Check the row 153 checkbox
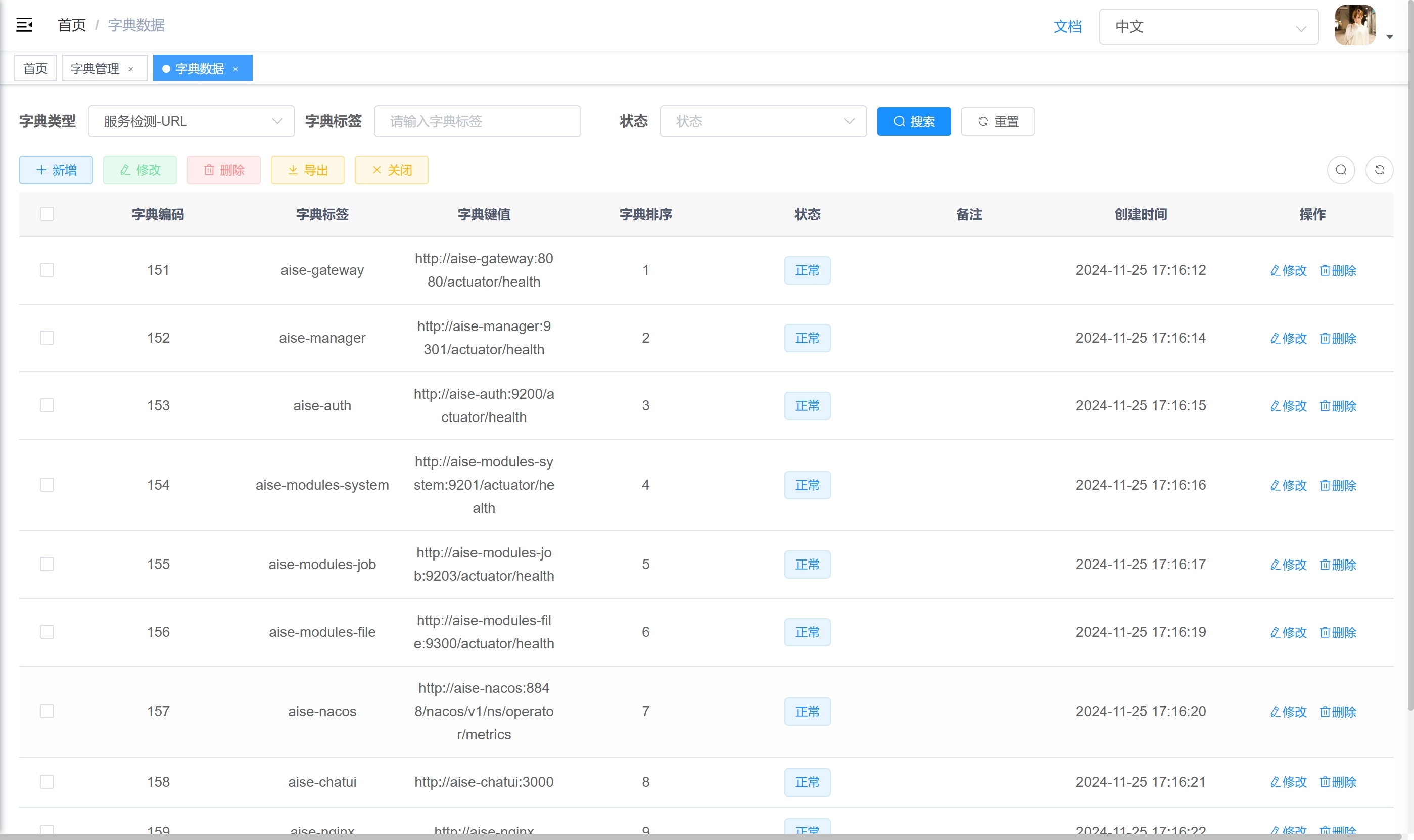 [47, 405]
